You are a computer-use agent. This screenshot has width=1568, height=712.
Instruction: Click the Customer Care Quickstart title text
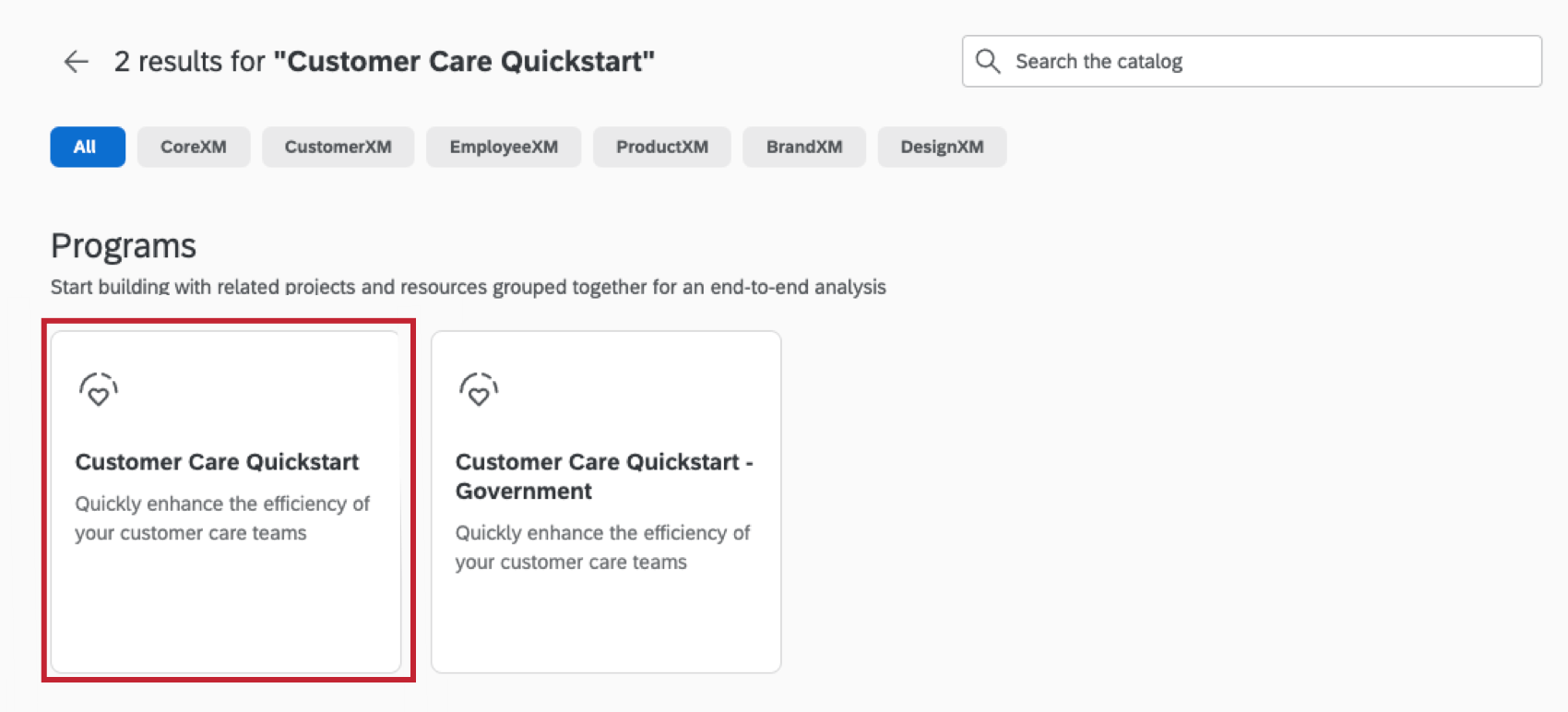(x=218, y=461)
